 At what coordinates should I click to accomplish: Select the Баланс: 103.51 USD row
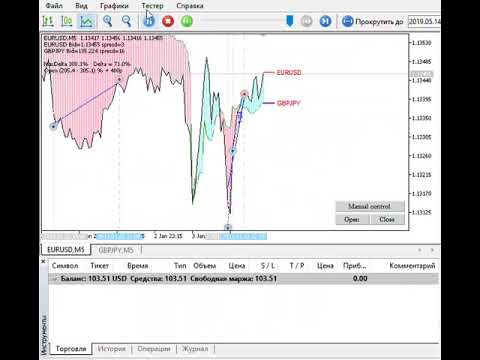coord(244,279)
